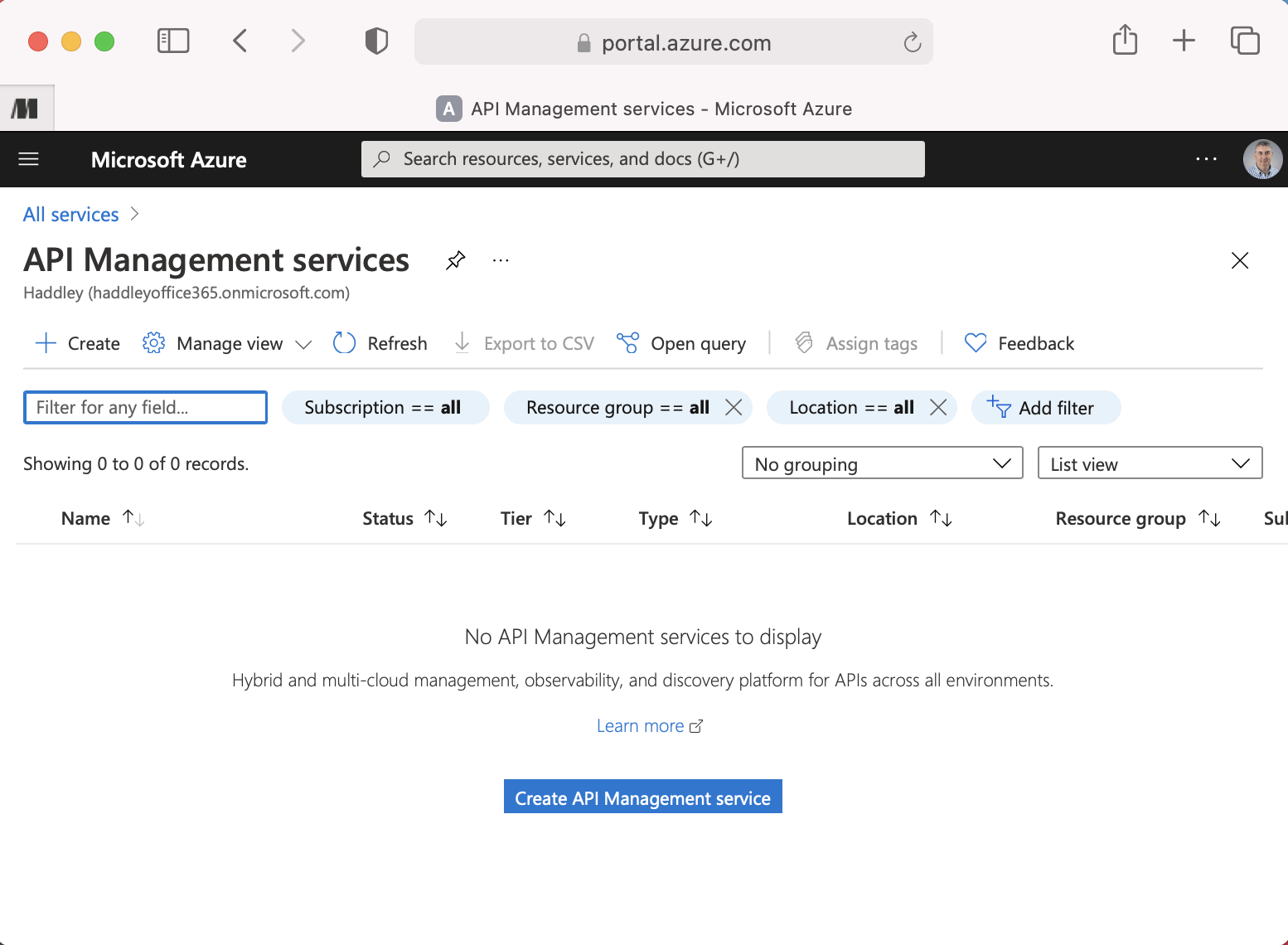Screen dimensions: 1288x945
Task: Remove the Resource group filter
Action: (734, 407)
